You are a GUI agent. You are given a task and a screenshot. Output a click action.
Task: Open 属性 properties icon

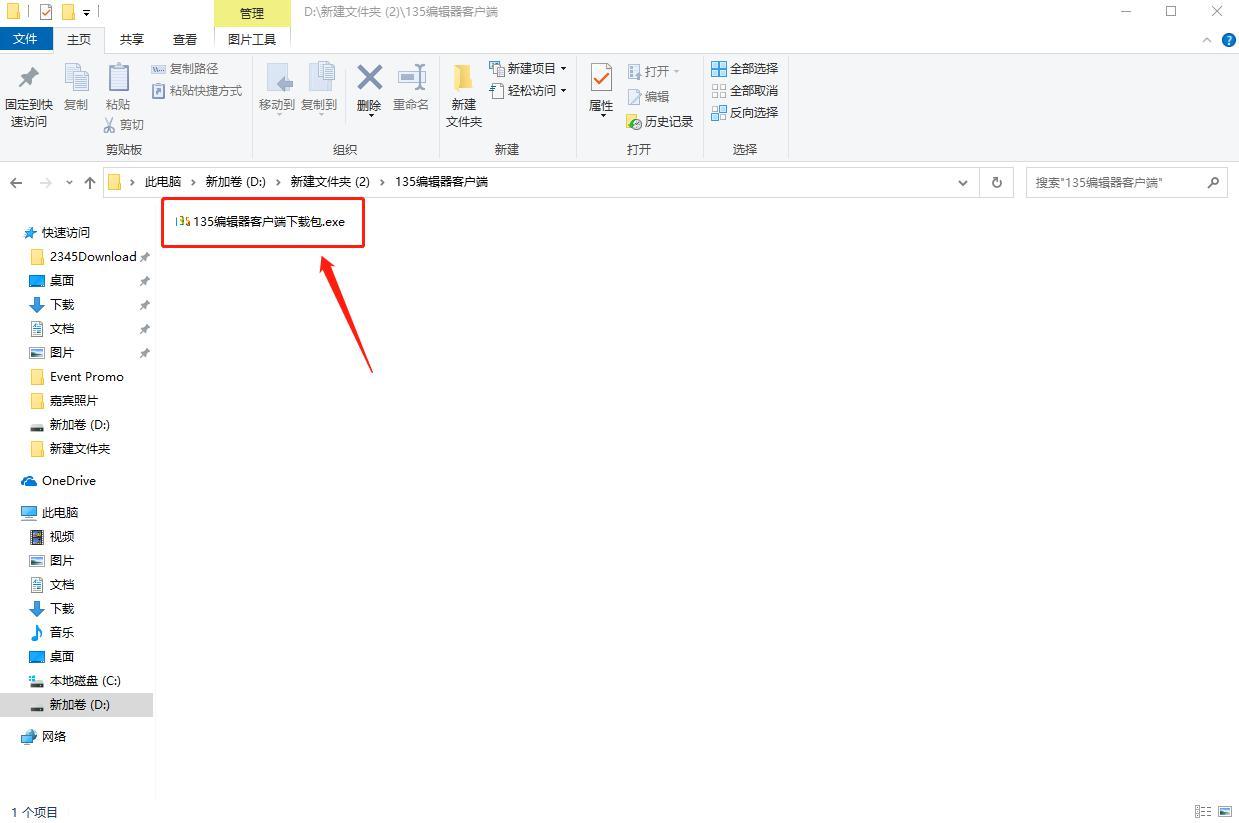tap(601, 78)
